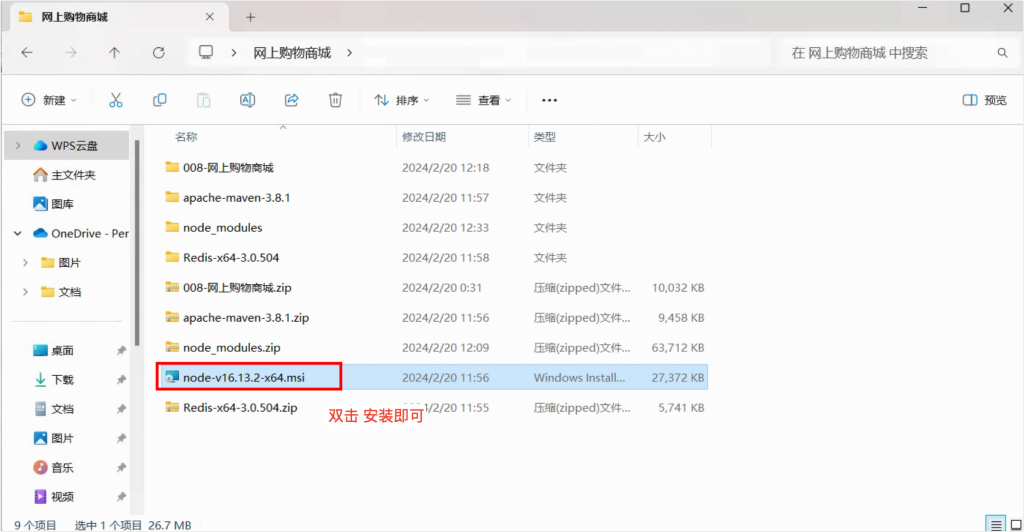Click the 27,372 KB size cell

click(x=678, y=377)
